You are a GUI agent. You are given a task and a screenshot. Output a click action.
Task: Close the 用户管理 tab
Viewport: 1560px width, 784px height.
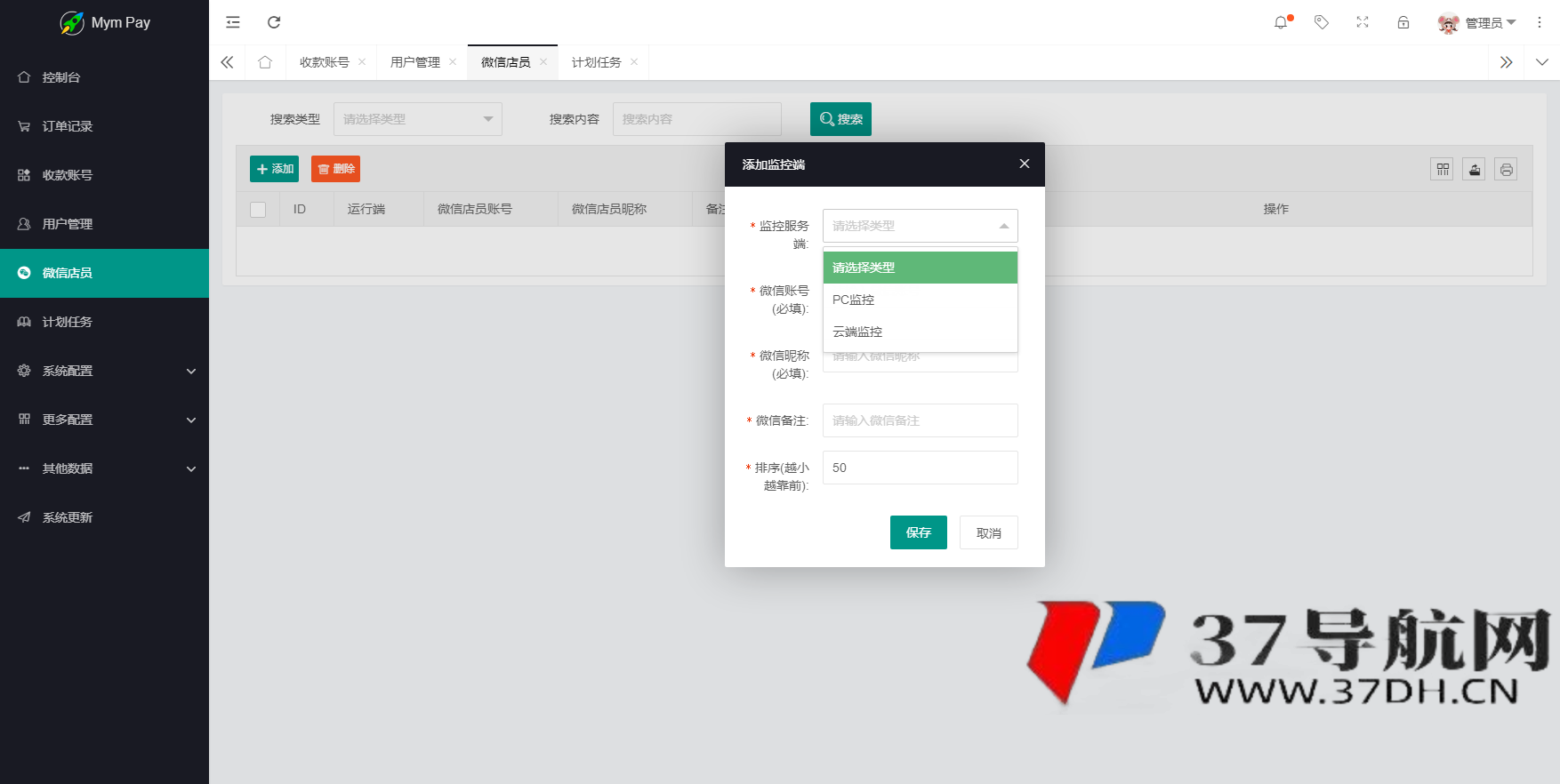[x=453, y=62]
